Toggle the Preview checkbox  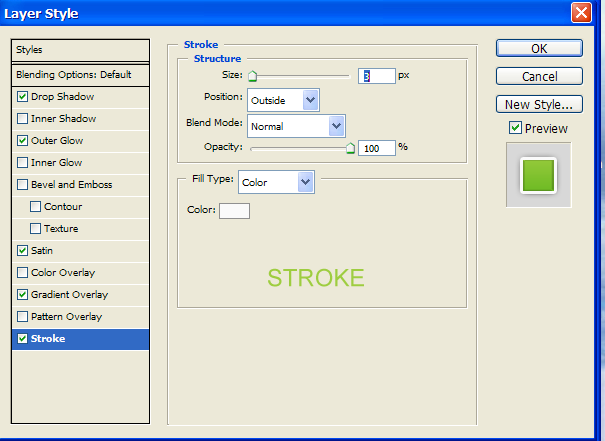(x=515, y=128)
